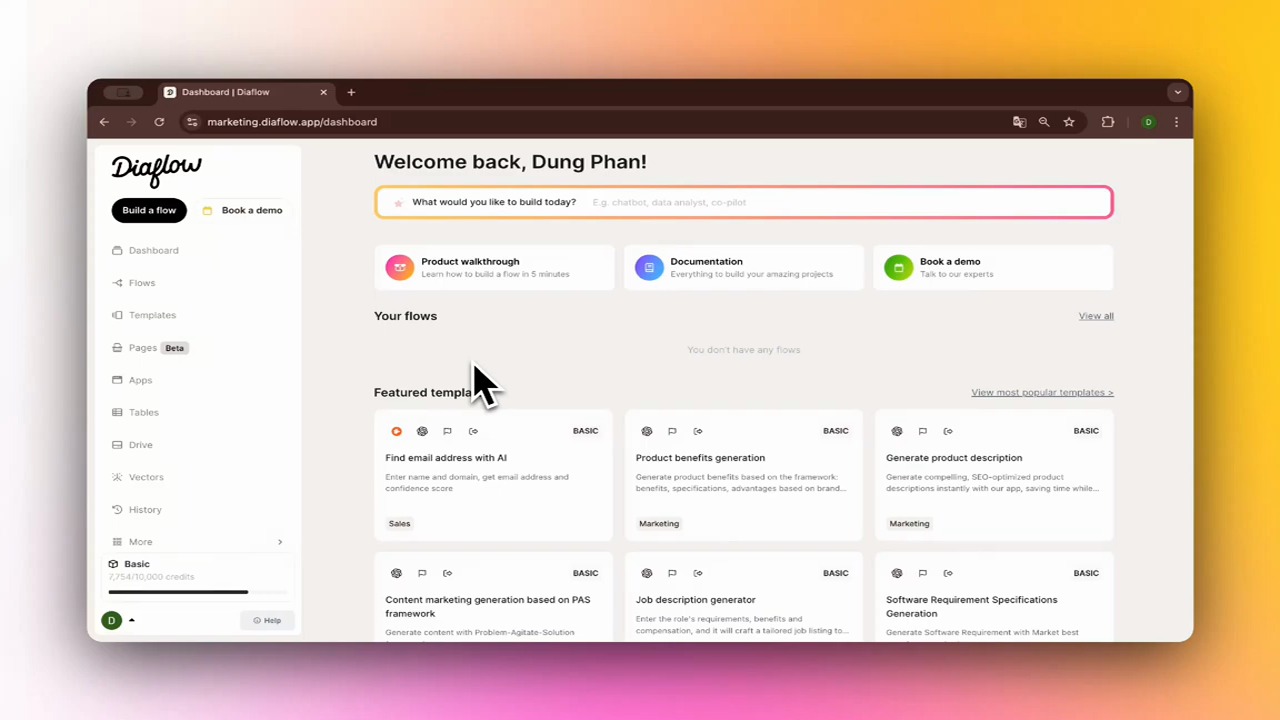Open the Flows icon in sidebar
Viewport: 1280px width, 720px height.
coord(117,283)
